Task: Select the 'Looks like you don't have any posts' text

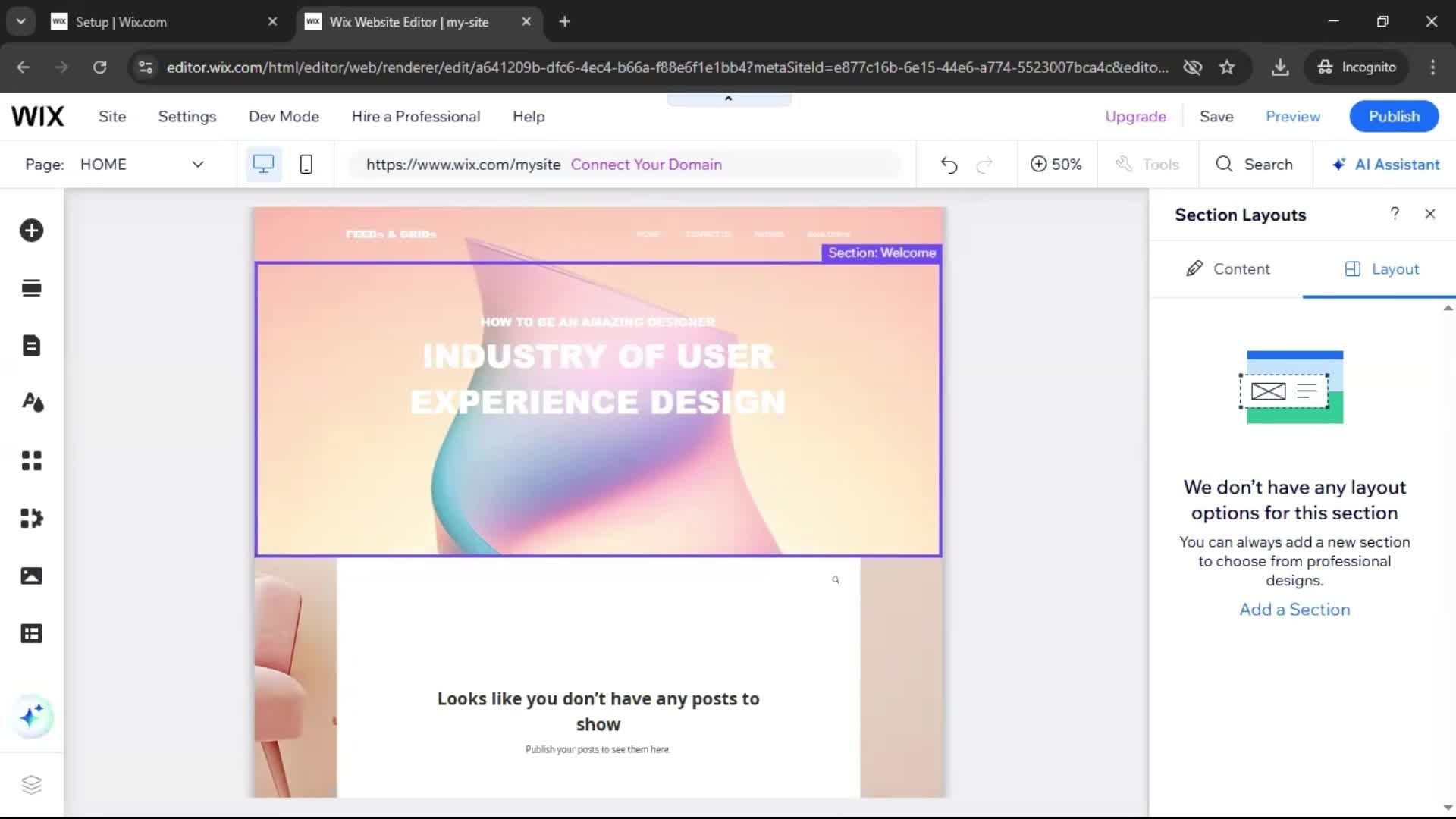Action: coord(598,711)
